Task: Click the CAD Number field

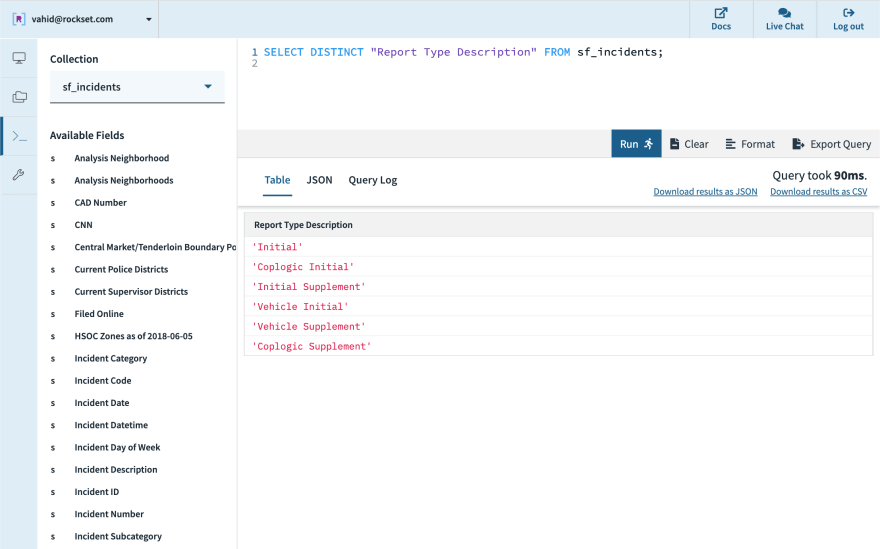Action: point(100,203)
